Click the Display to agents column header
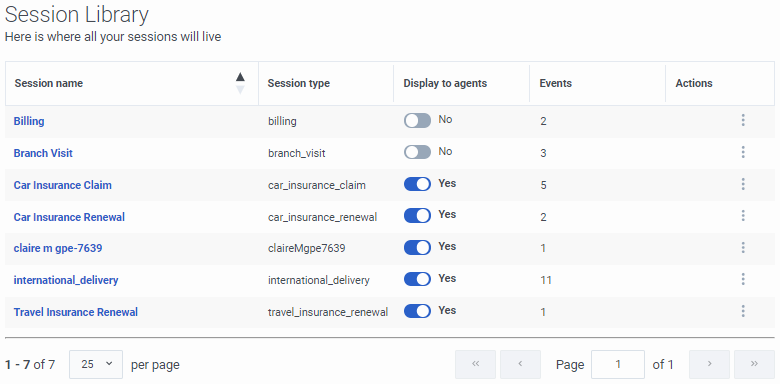 point(461,84)
